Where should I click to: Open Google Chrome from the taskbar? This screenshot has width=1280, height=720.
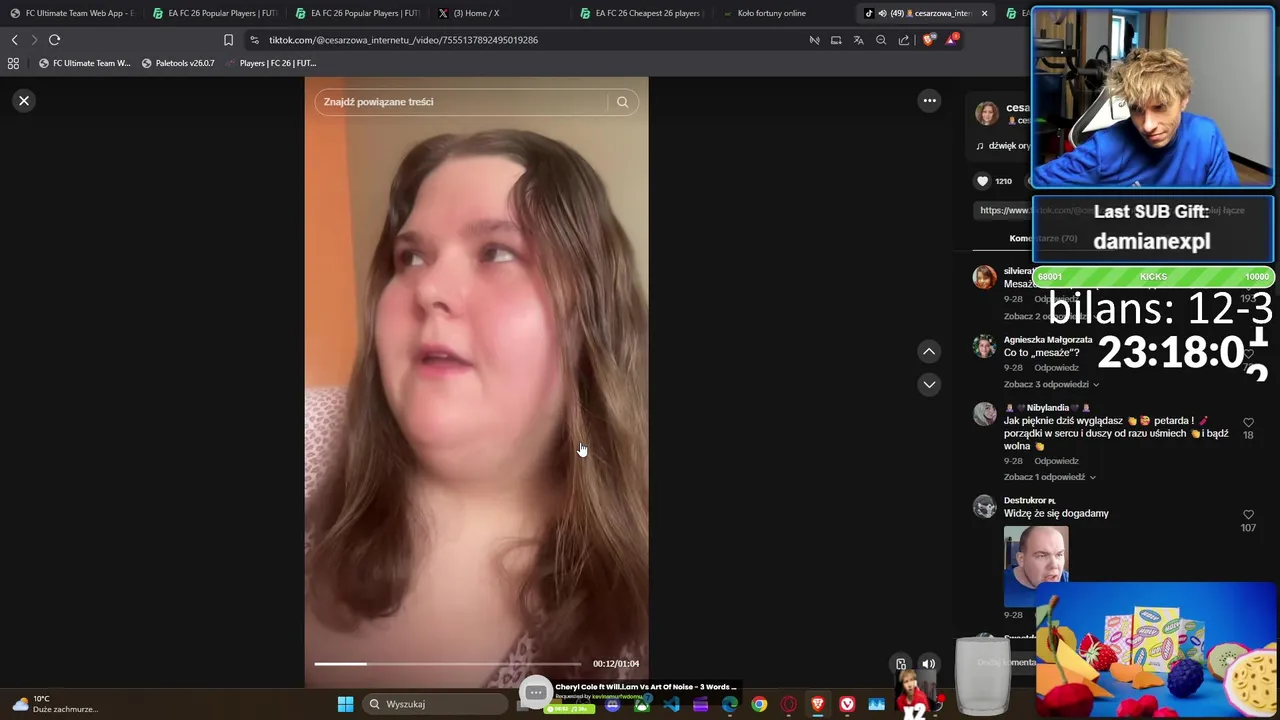(759, 704)
